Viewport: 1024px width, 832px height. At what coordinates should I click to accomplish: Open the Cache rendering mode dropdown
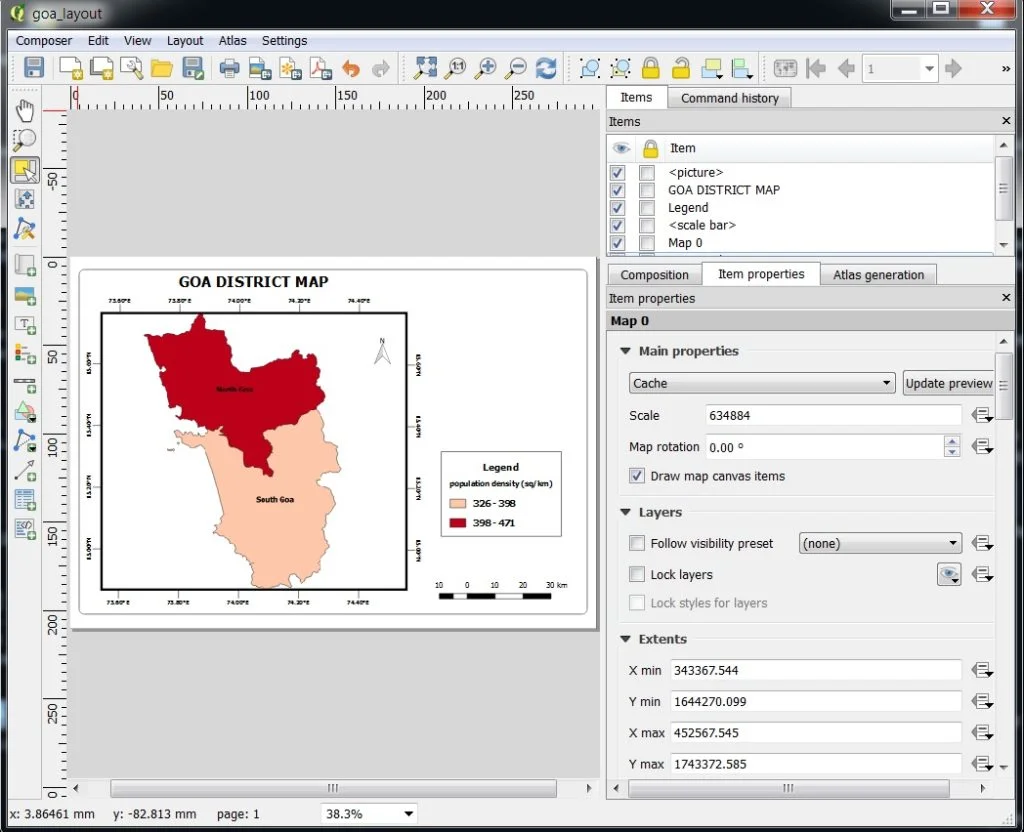tap(761, 383)
